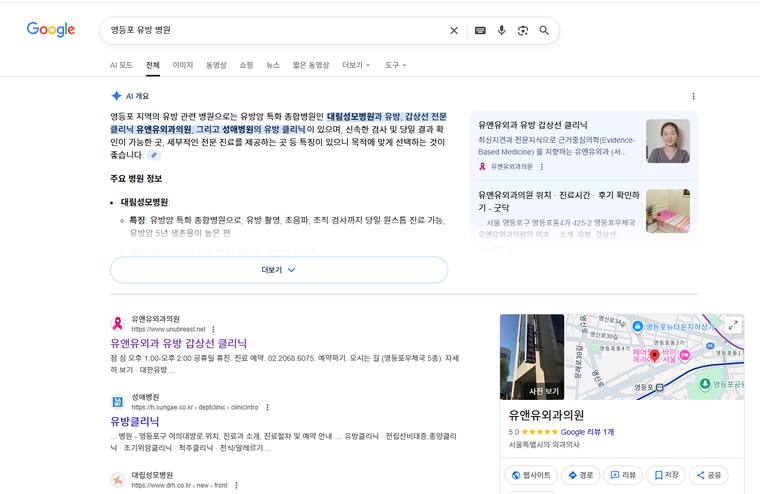Share the place with 공유 button

pos(708,475)
